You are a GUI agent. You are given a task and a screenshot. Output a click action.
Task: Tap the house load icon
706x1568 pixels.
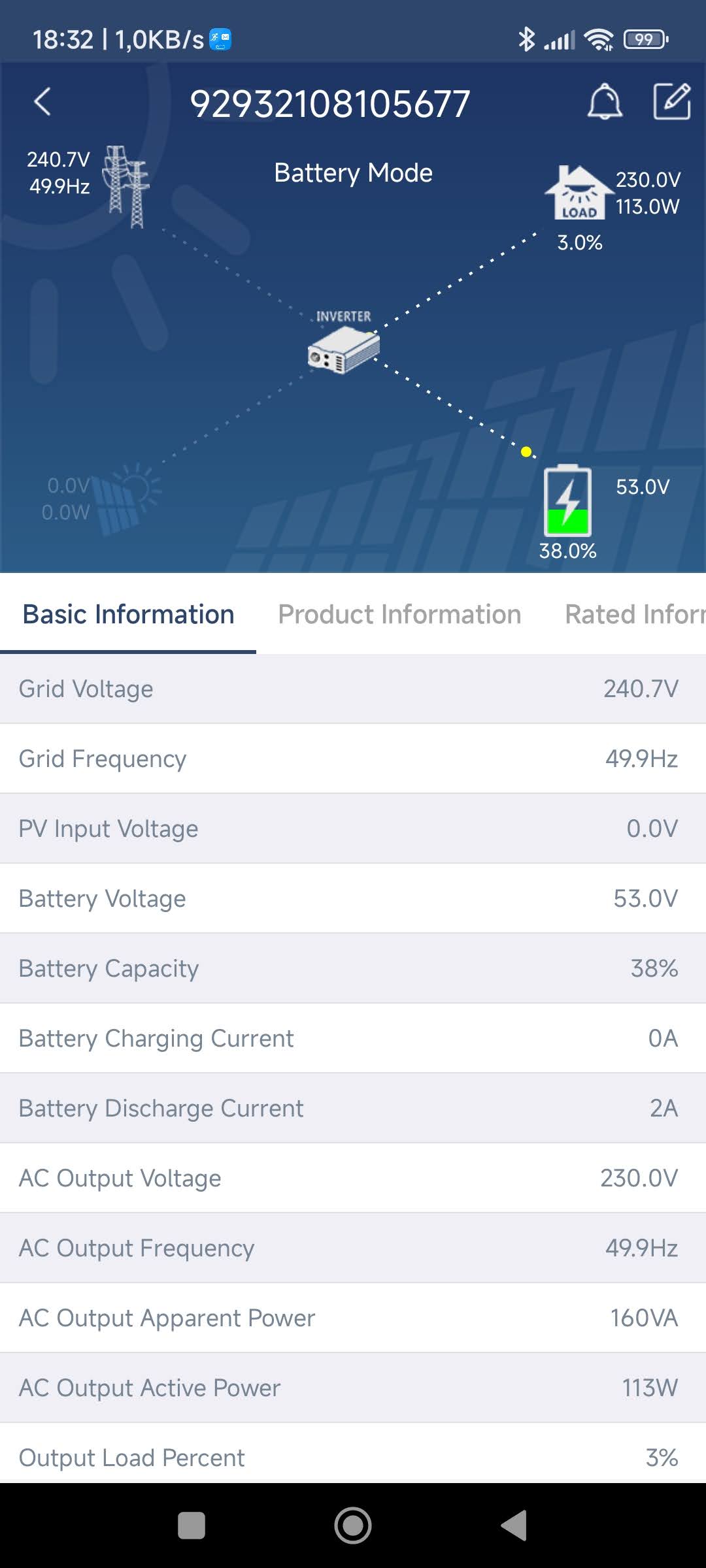tap(578, 193)
